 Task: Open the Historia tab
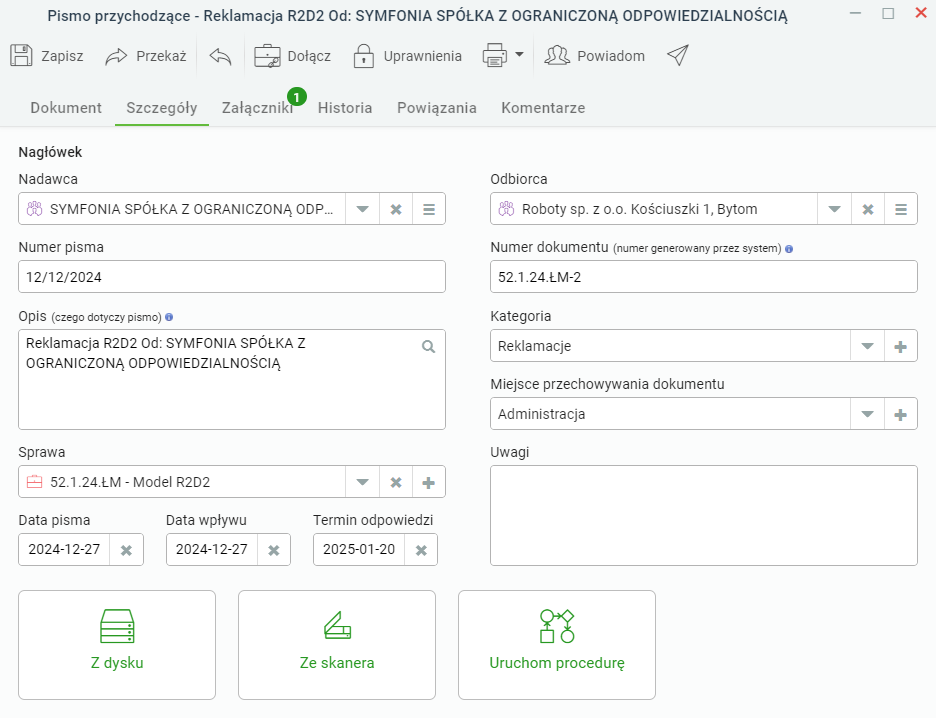(345, 108)
